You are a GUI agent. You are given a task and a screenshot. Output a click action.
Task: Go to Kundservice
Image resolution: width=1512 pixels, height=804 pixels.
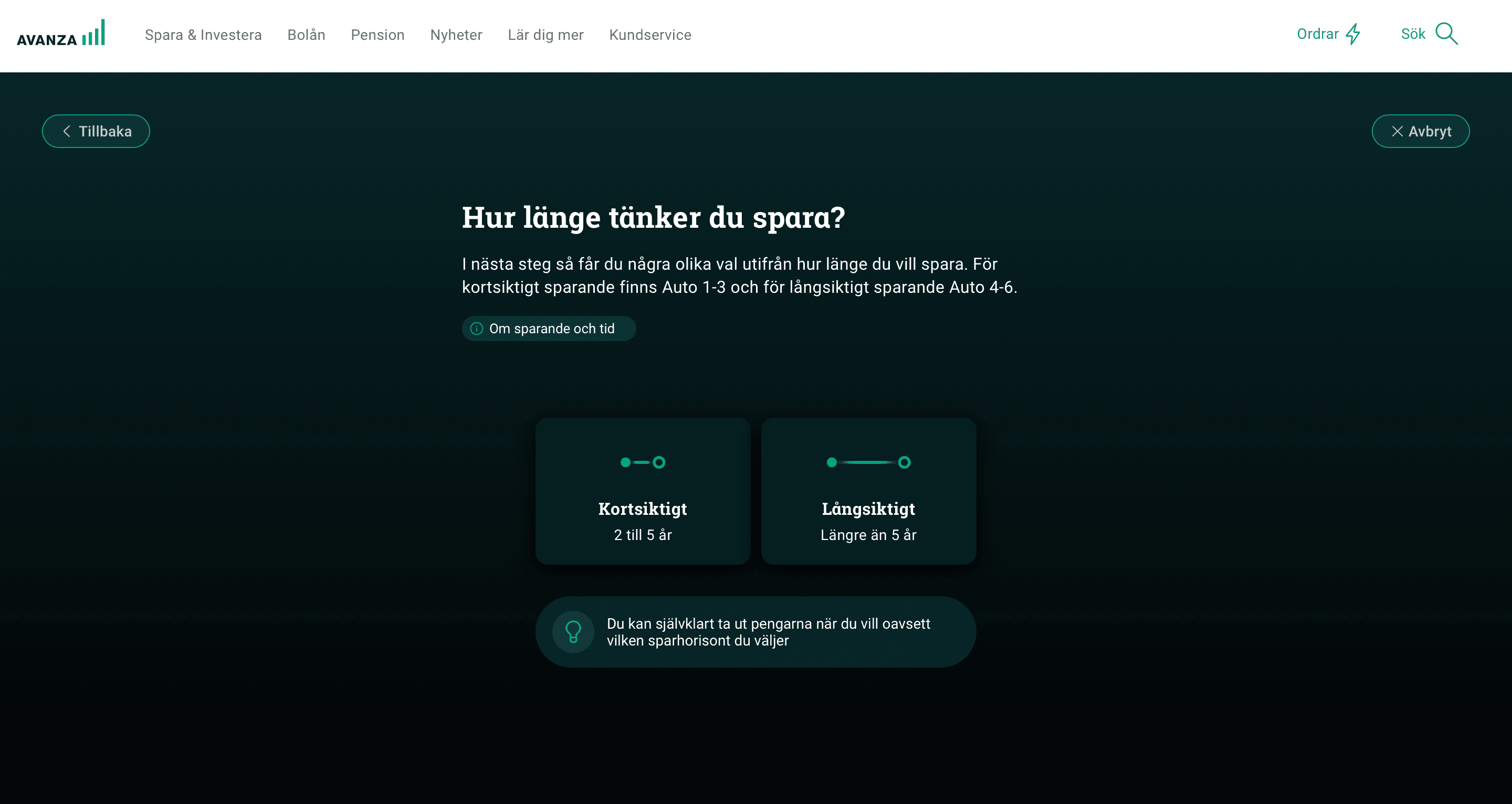[650, 35]
